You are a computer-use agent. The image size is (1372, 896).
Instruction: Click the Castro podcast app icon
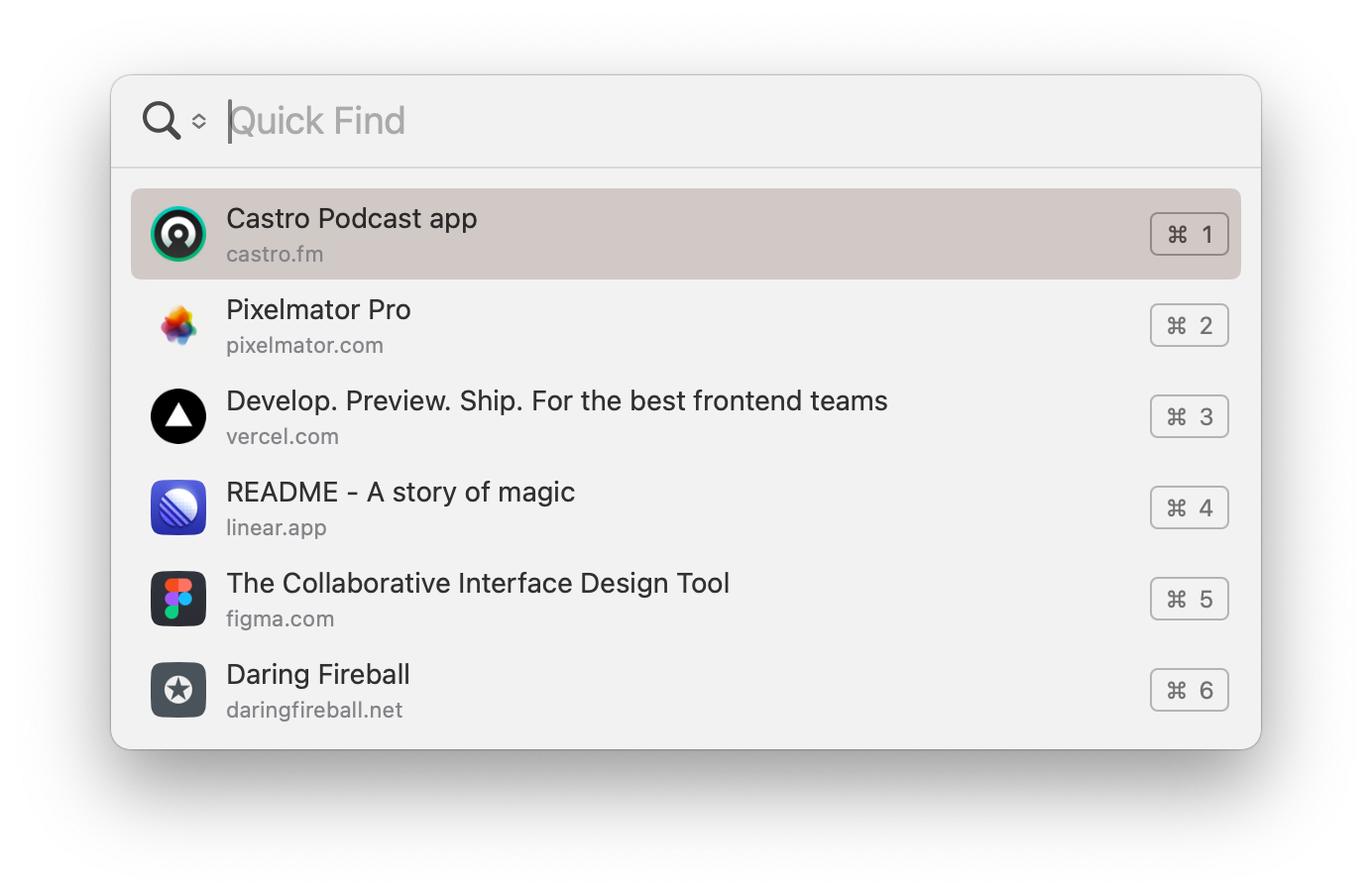[x=178, y=234]
